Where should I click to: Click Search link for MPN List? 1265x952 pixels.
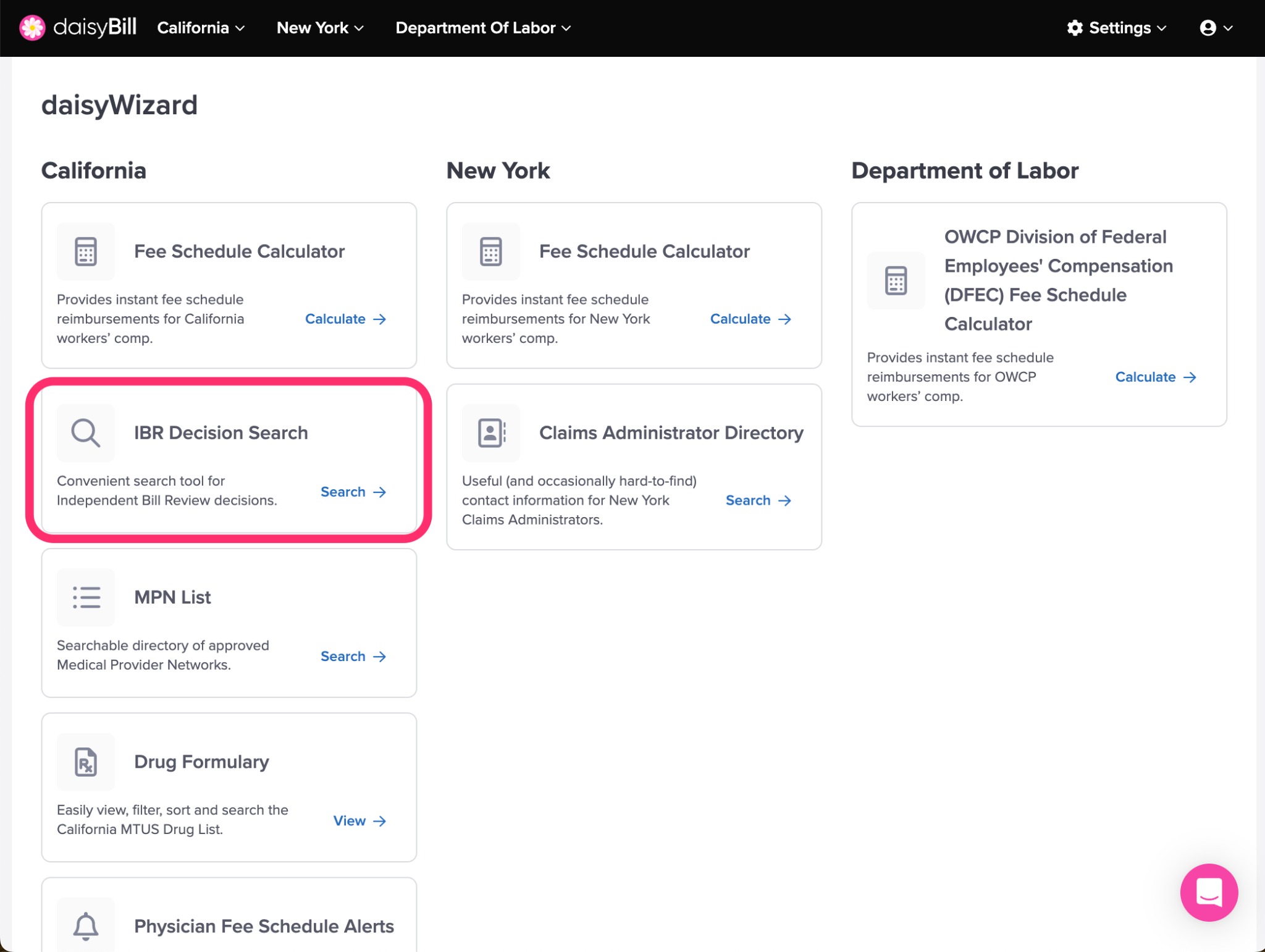pyautogui.click(x=353, y=656)
